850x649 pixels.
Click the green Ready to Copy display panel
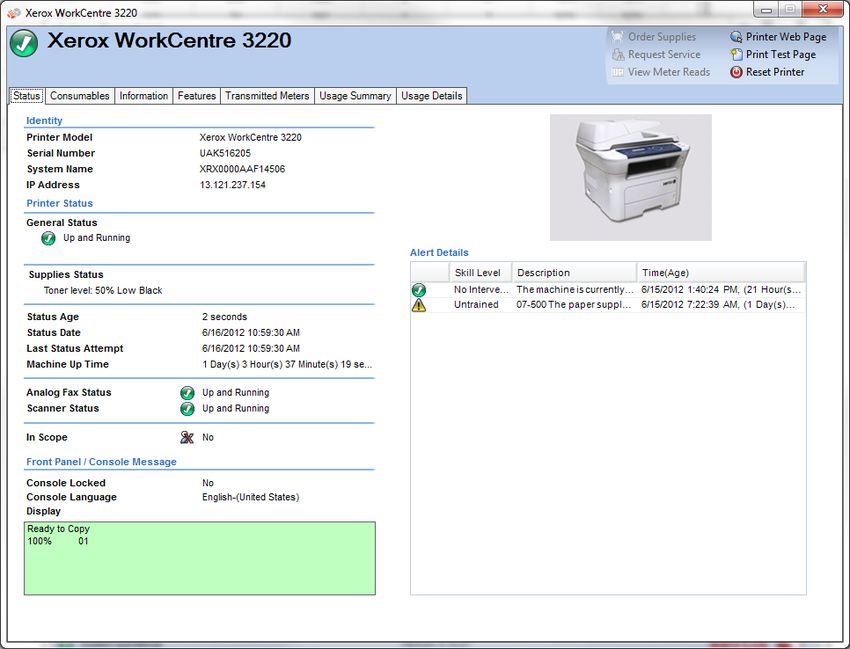(199, 558)
